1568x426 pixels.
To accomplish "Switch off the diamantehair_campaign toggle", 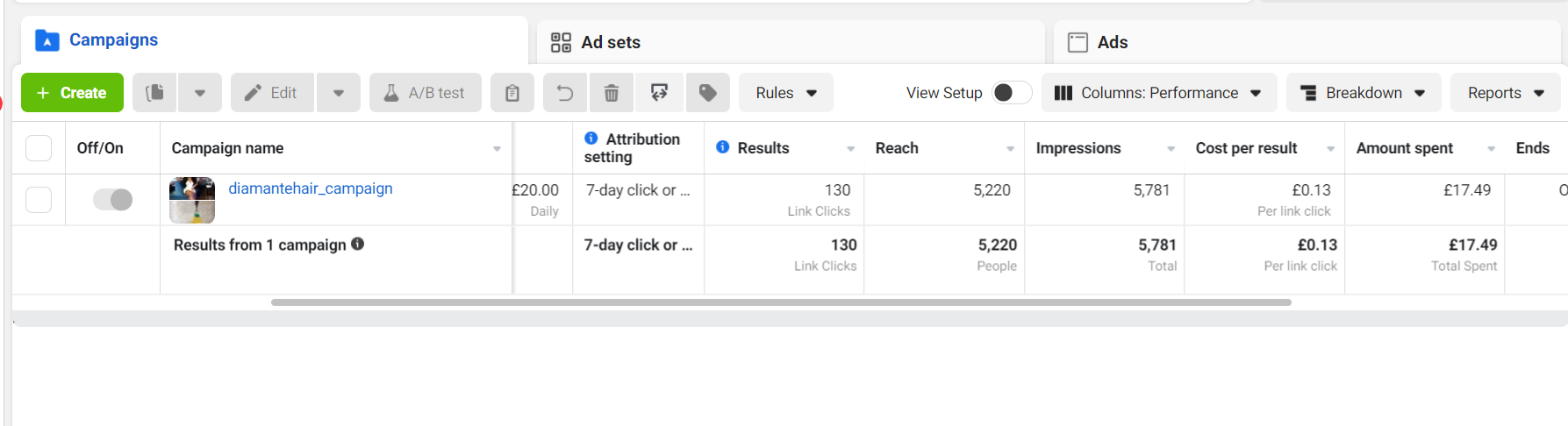I will coord(113,200).
